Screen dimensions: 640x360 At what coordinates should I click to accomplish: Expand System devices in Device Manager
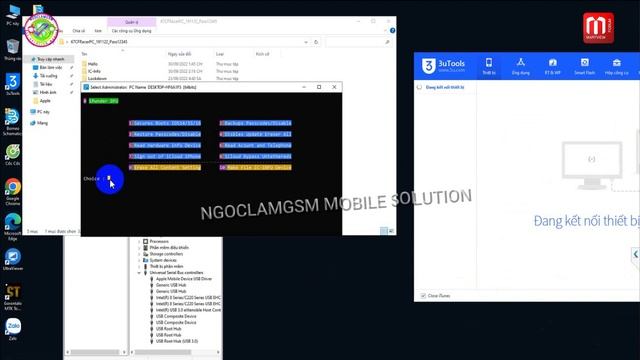tap(139, 260)
